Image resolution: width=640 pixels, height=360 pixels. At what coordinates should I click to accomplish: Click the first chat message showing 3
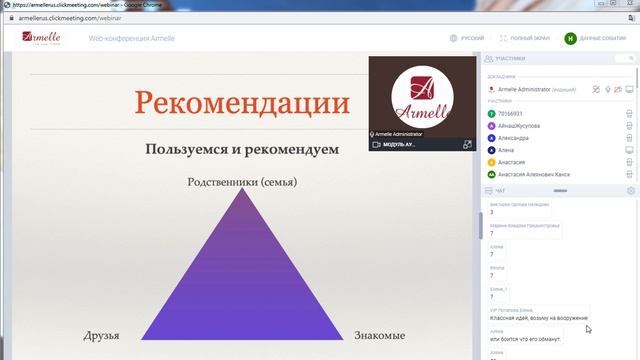click(x=520, y=209)
